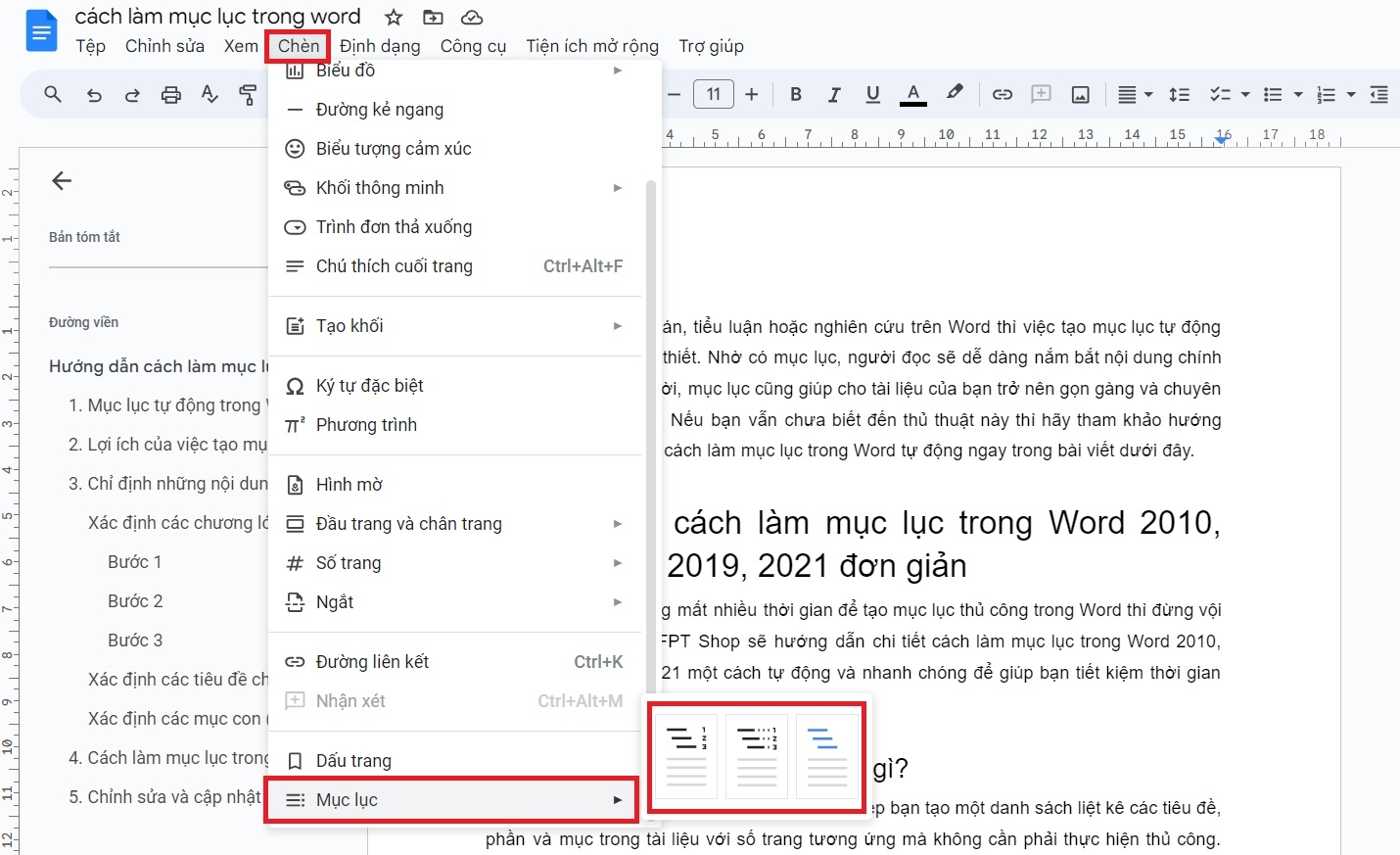The height and width of the screenshot is (855, 1400).
Task: Run spelling and grammar check
Action: coord(210,94)
